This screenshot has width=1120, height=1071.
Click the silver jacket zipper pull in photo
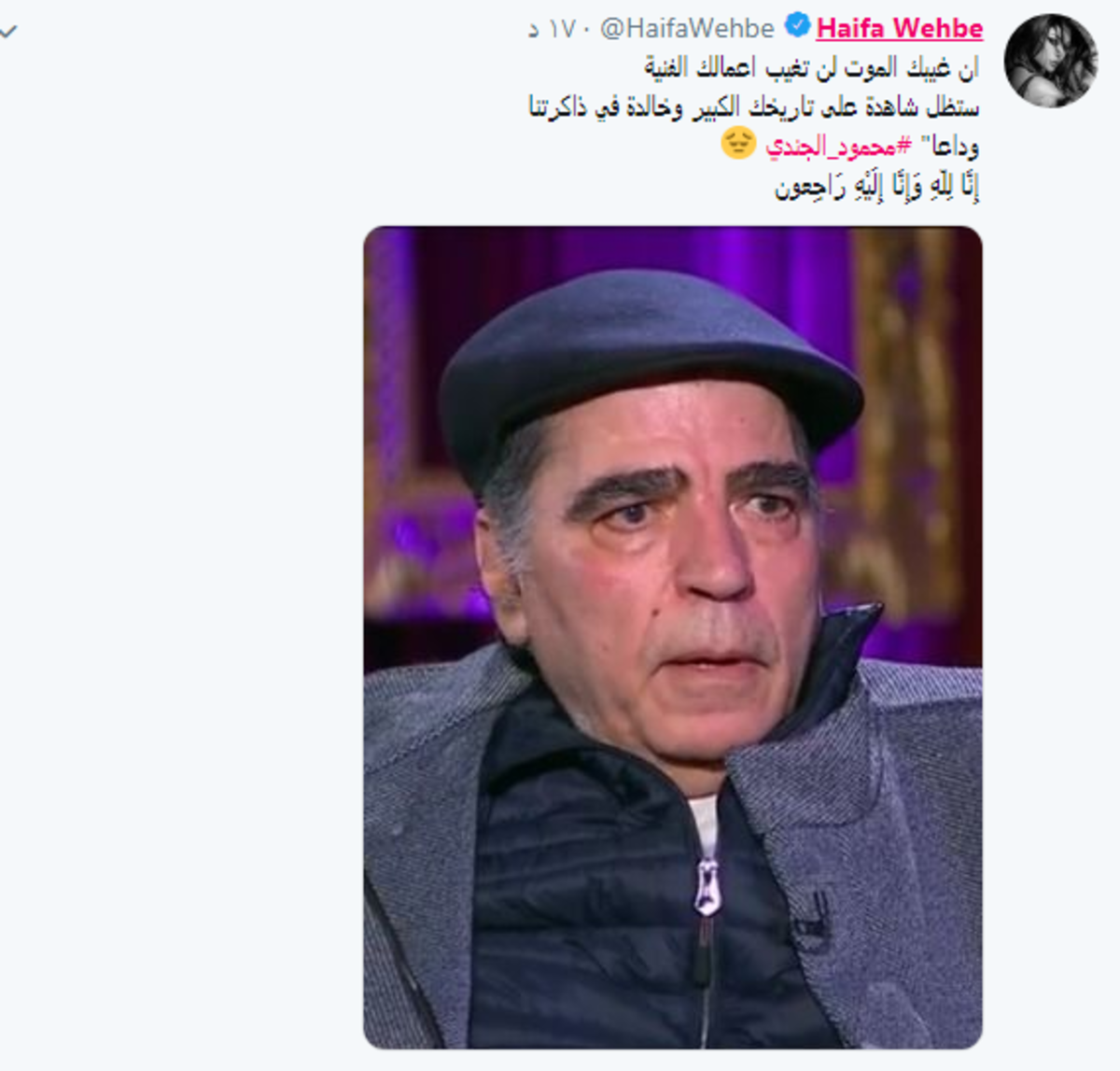(707, 886)
